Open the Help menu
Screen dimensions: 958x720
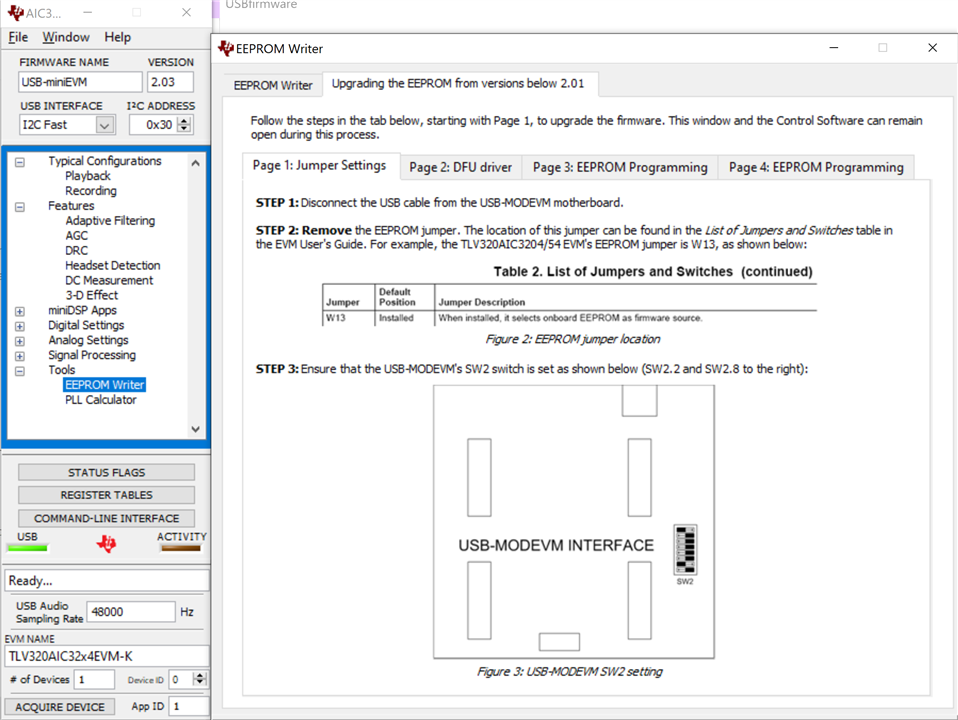point(117,37)
